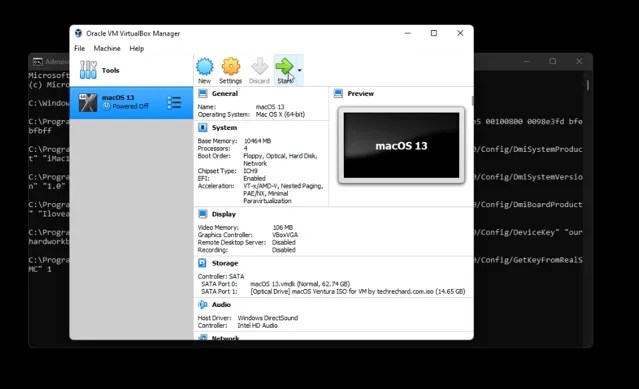Open General settings heading link
This screenshot has height=389, width=639.
point(225,94)
